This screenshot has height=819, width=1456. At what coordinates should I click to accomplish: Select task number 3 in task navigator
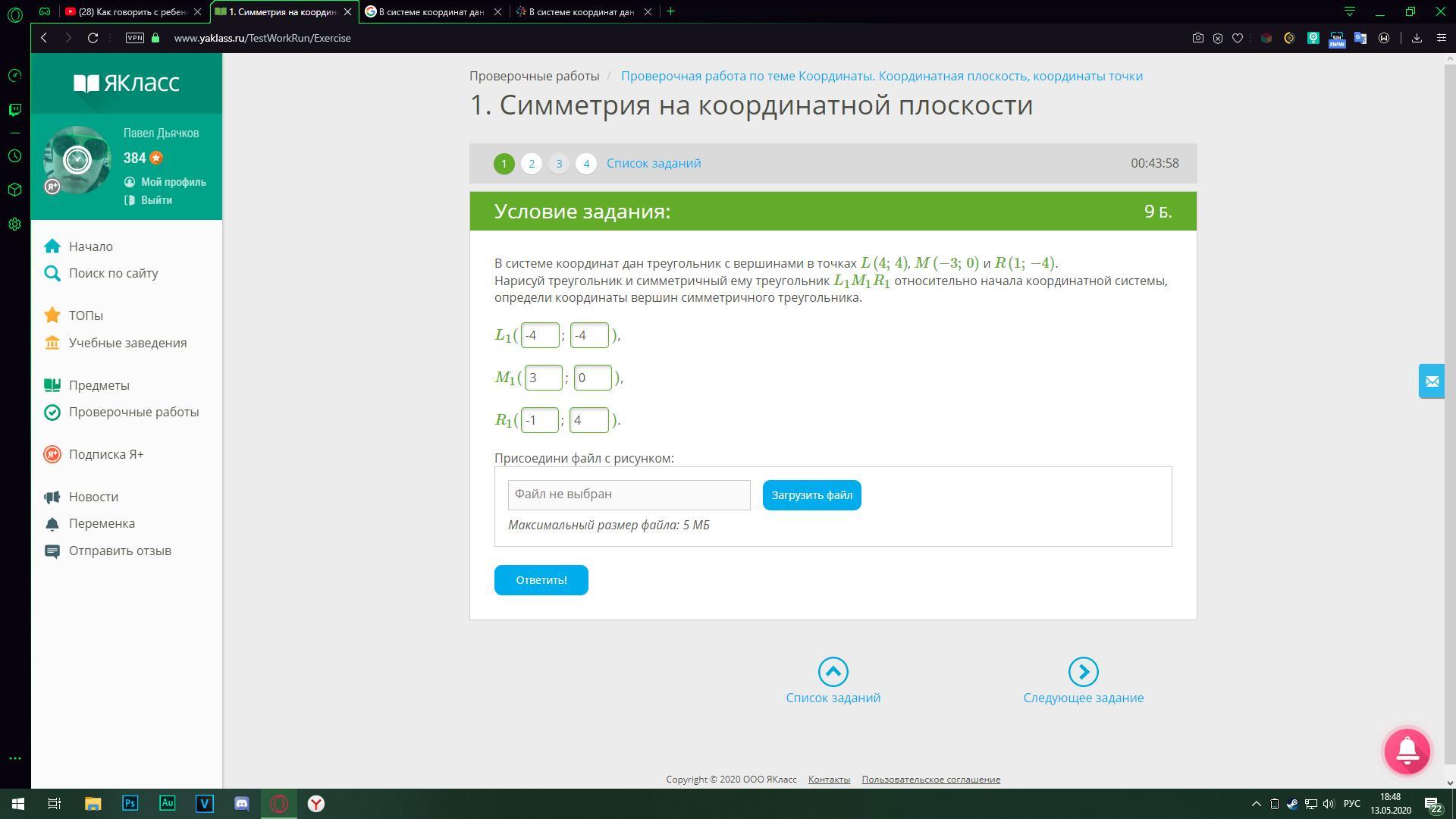(559, 164)
